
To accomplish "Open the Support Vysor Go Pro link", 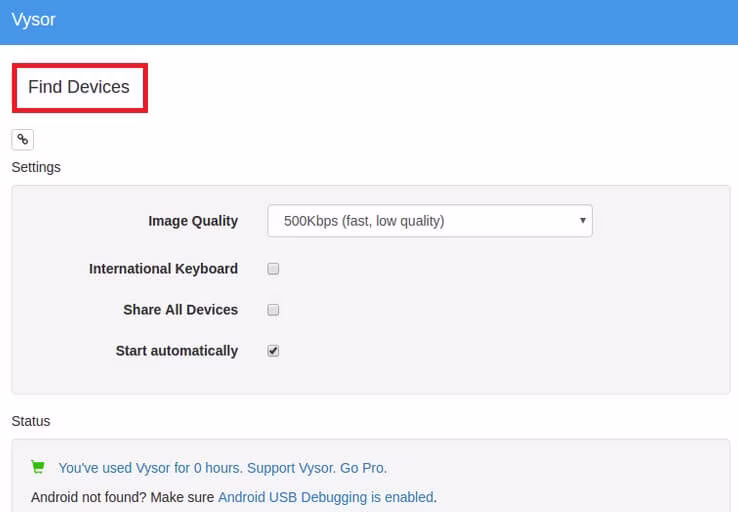I will click(x=223, y=468).
